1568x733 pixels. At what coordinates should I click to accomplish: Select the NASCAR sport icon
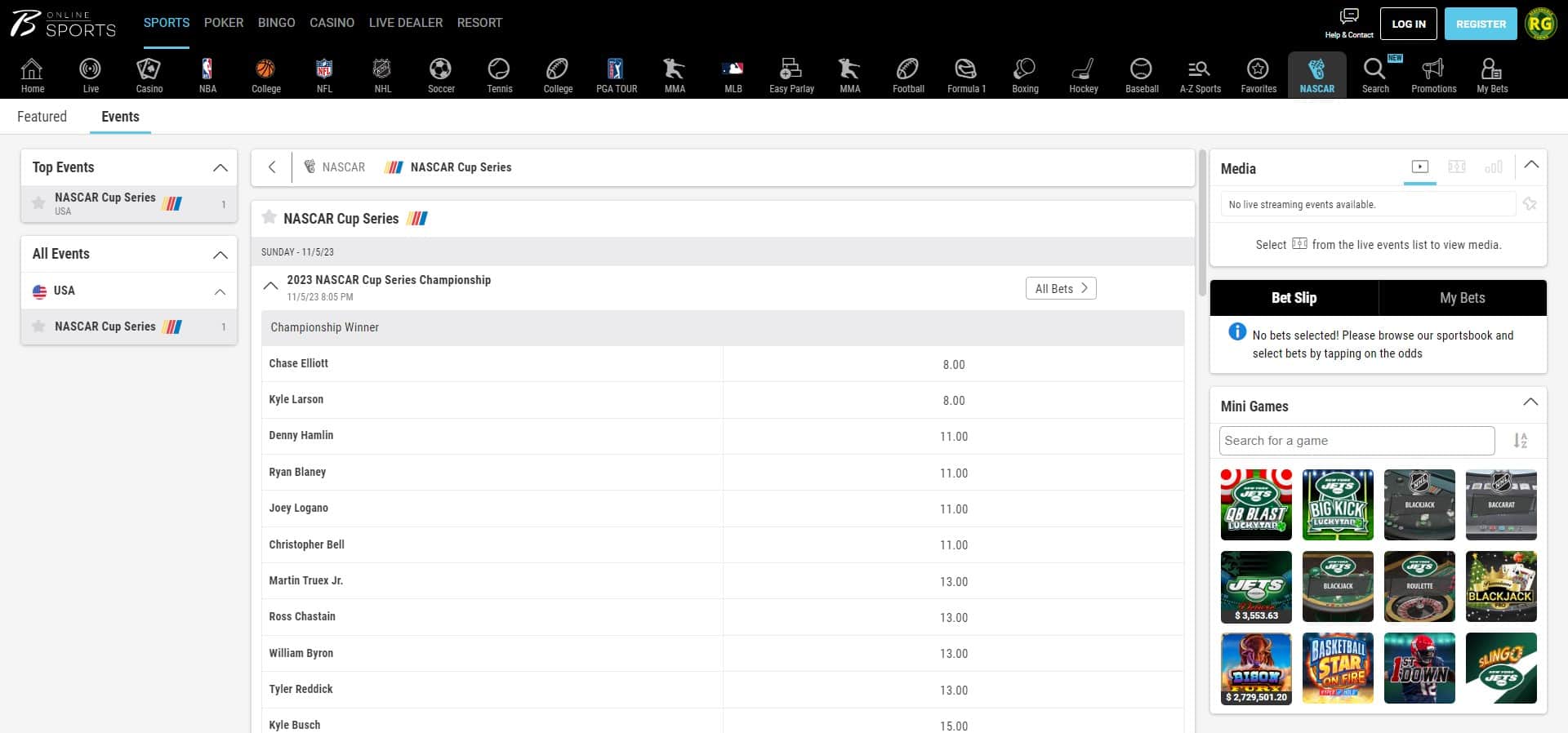(x=1316, y=76)
